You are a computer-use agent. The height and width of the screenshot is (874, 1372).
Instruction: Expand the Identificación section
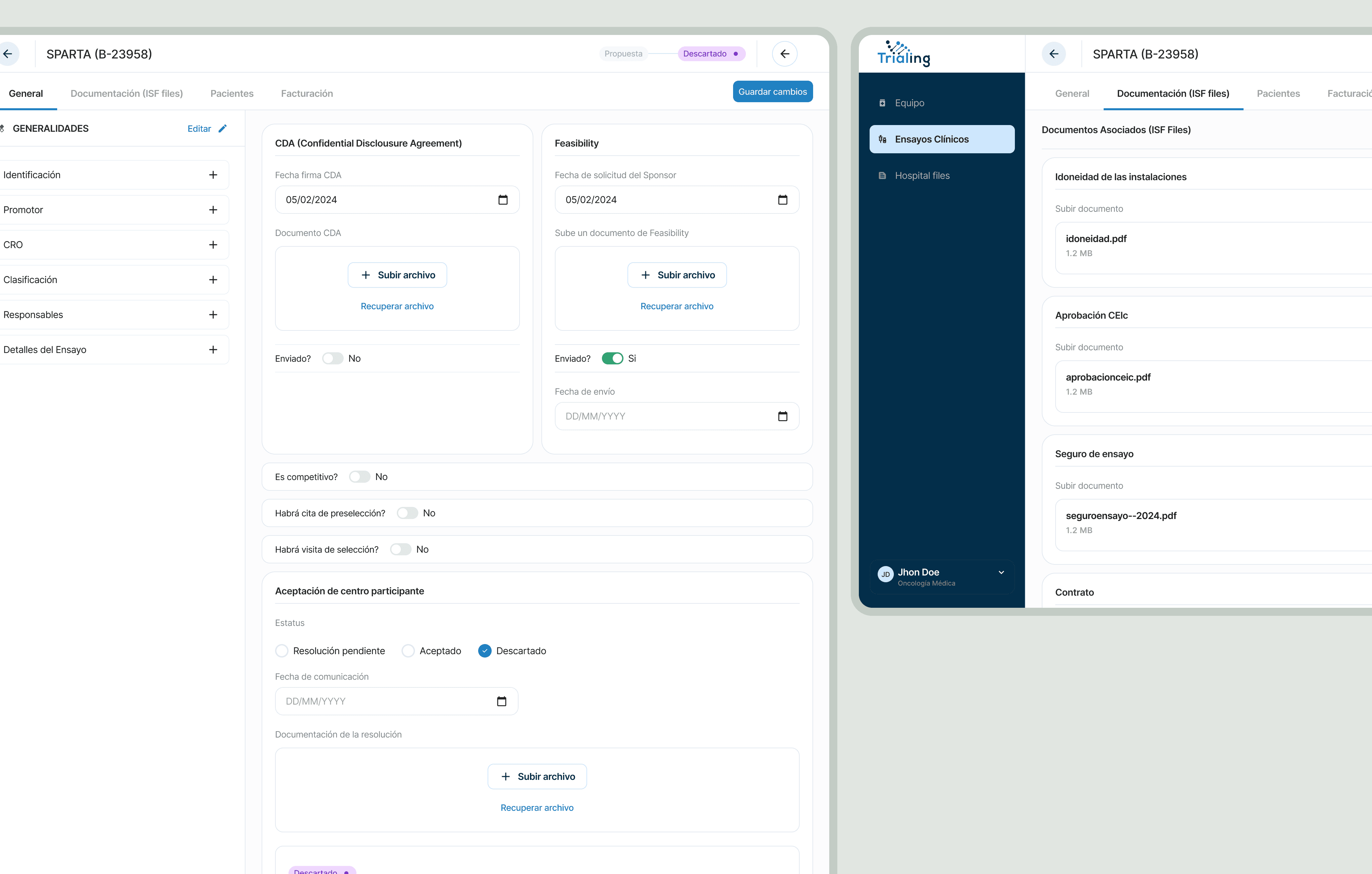click(x=213, y=175)
